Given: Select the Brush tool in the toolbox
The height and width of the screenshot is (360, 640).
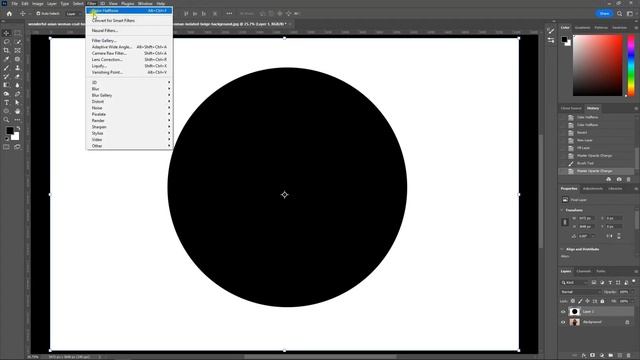Looking at the screenshot, I should click(6, 68).
